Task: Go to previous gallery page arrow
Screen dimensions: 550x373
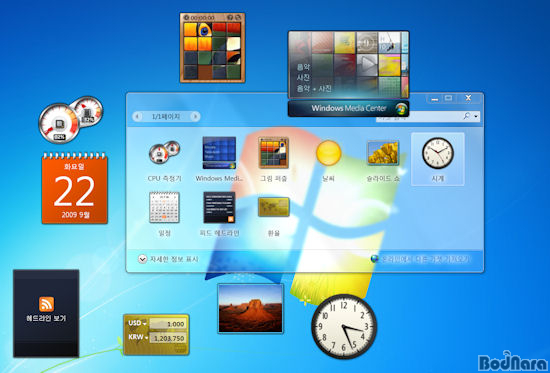Action: pos(137,116)
